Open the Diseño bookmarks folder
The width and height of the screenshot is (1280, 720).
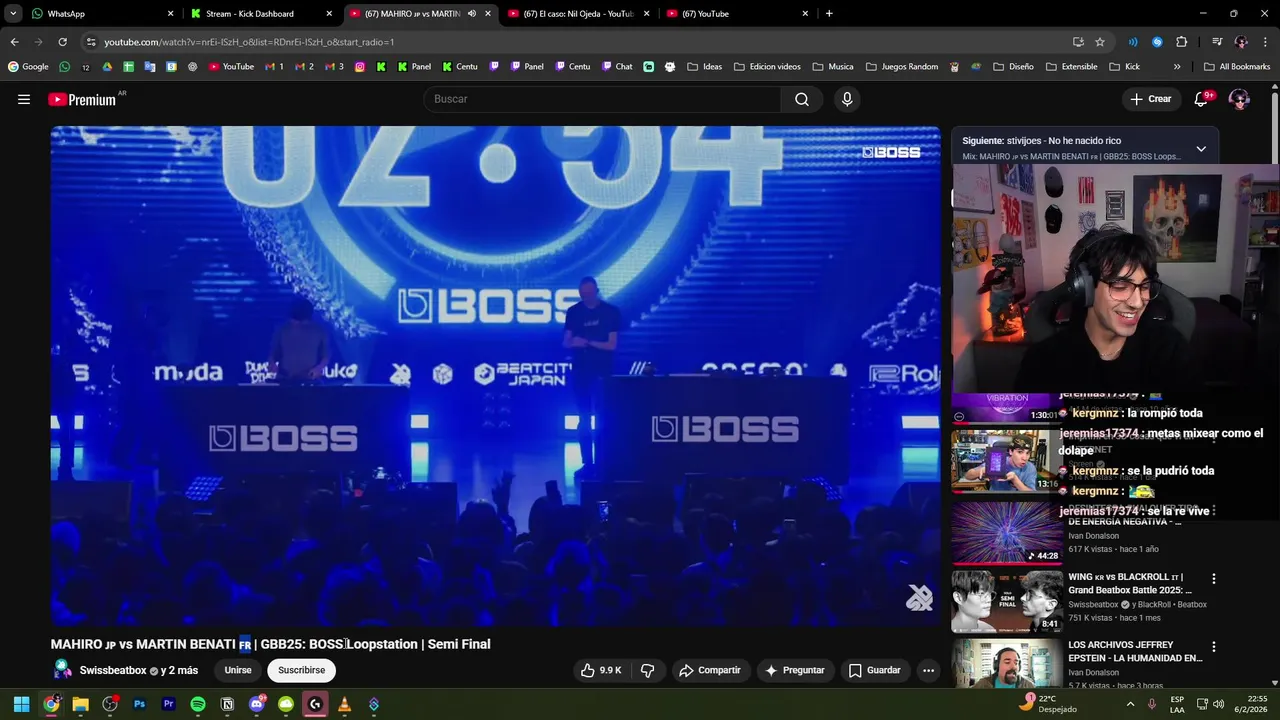tap(1013, 67)
